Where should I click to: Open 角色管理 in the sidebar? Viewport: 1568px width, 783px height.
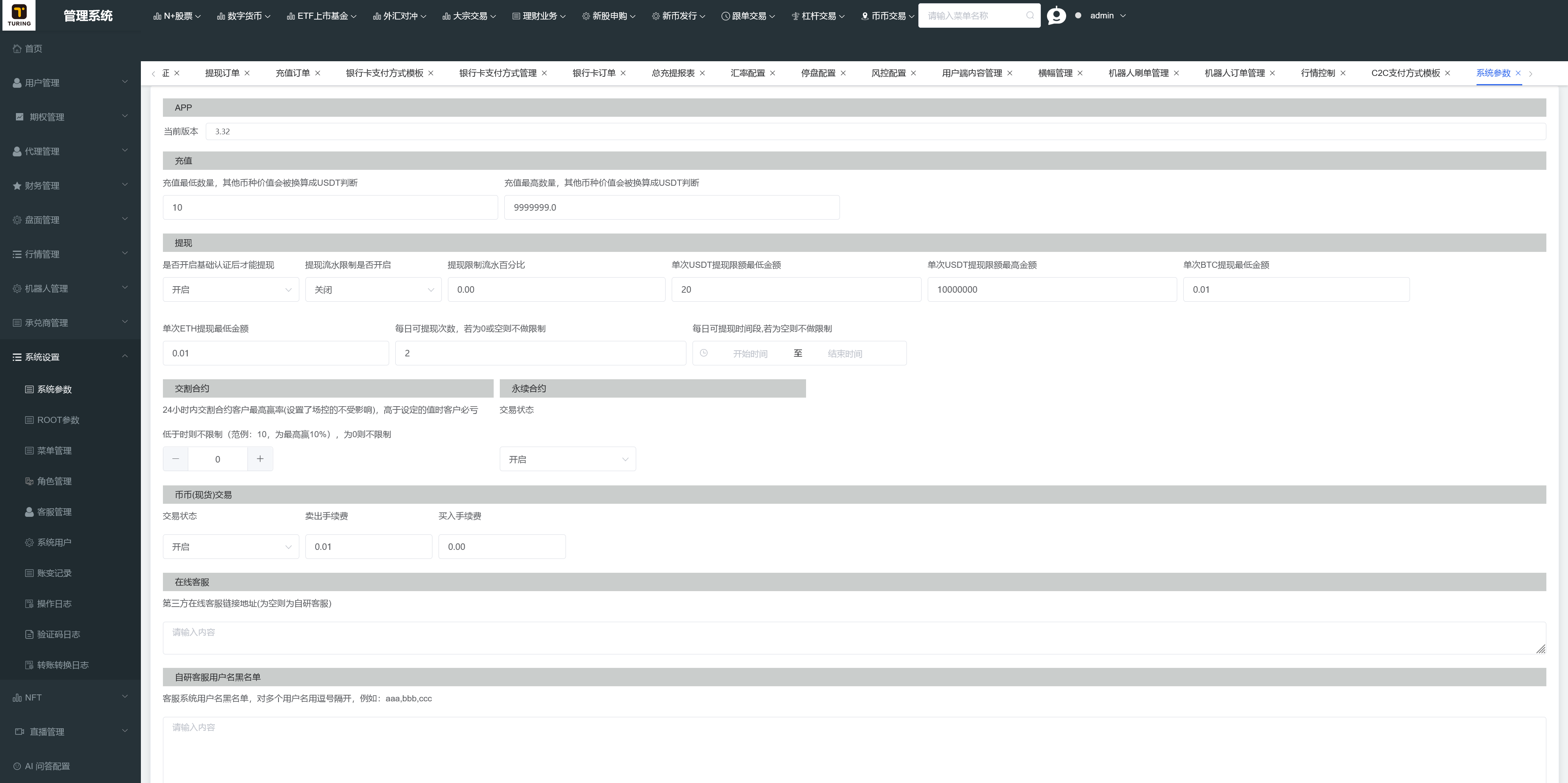[70, 481]
